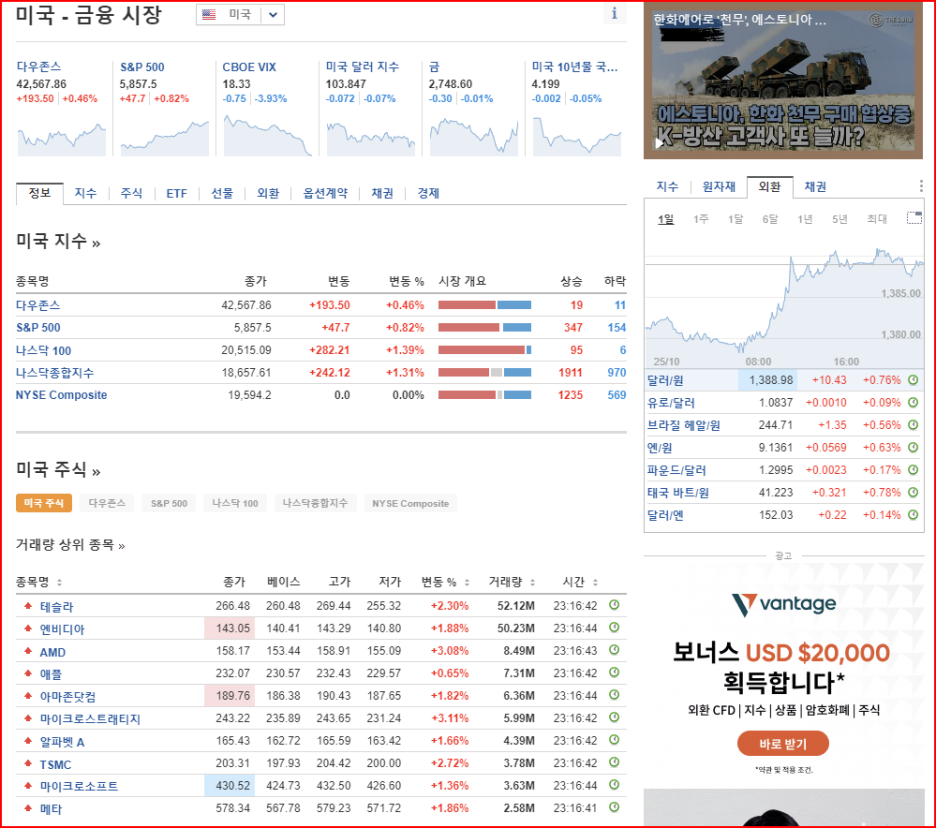Screen dimensions: 936x828
Task: Switch to the 지수 tab in main navigation
Action: (85, 193)
